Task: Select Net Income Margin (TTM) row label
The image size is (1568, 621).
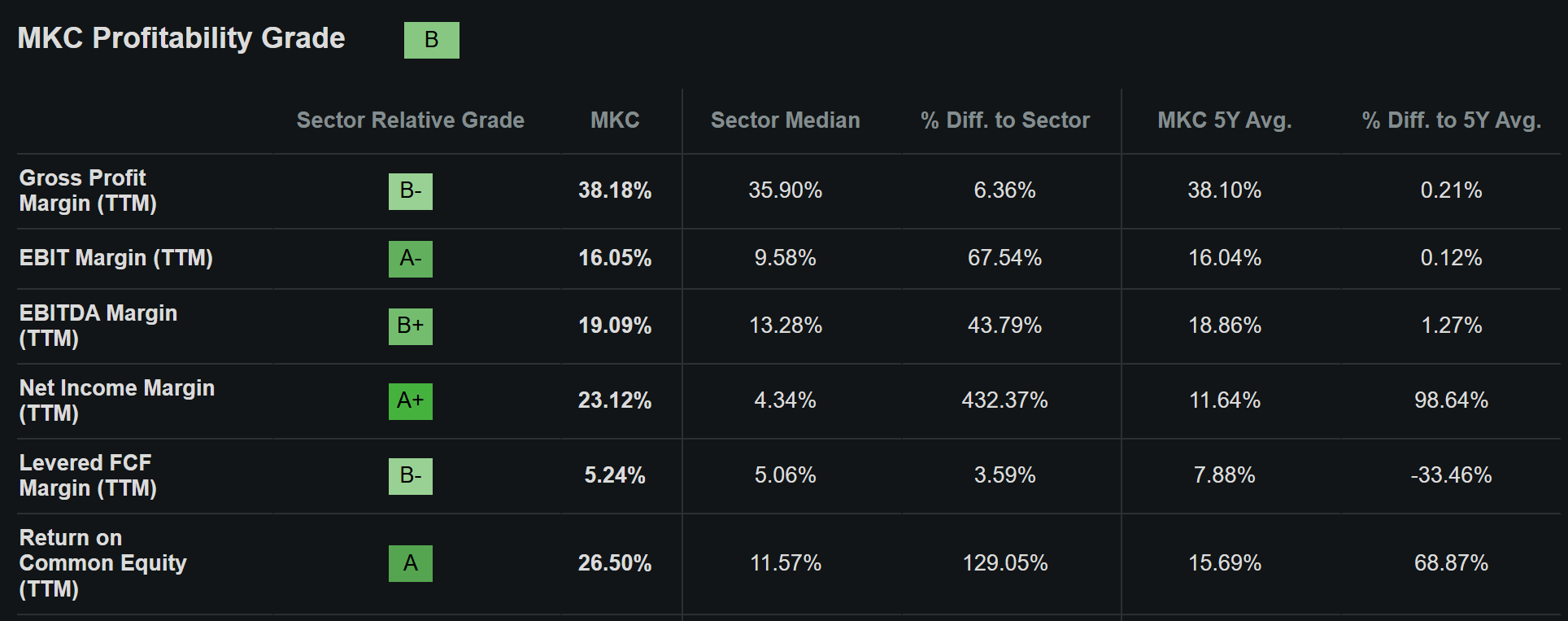Action: (116, 400)
